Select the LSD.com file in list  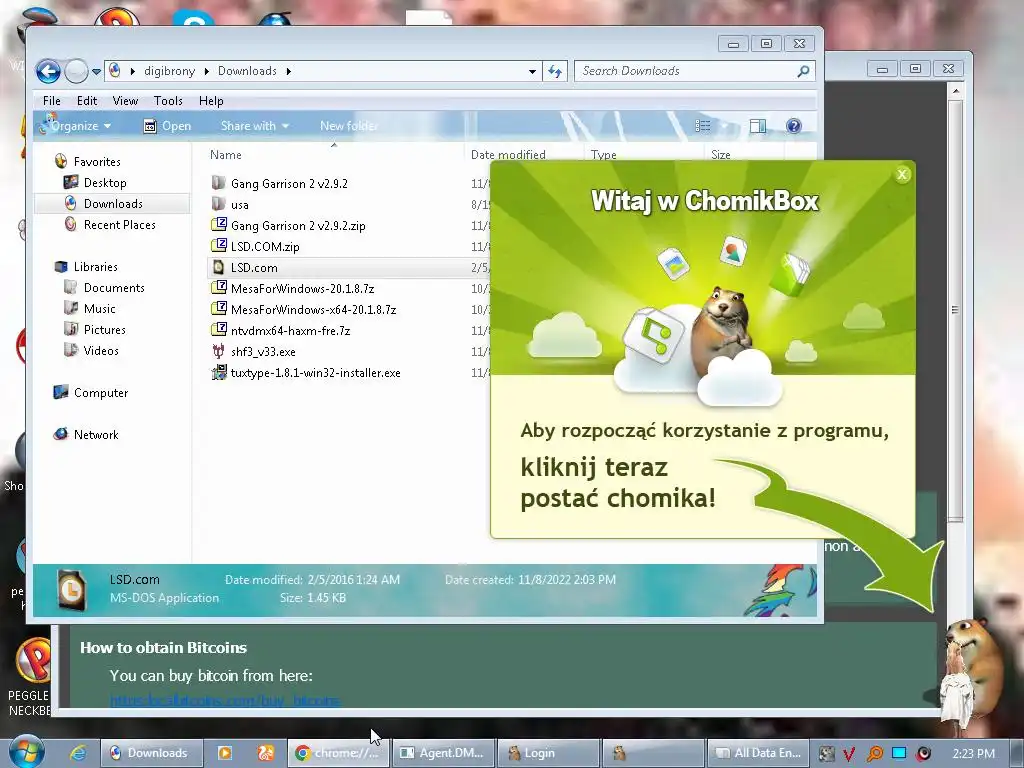click(x=254, y=268)
